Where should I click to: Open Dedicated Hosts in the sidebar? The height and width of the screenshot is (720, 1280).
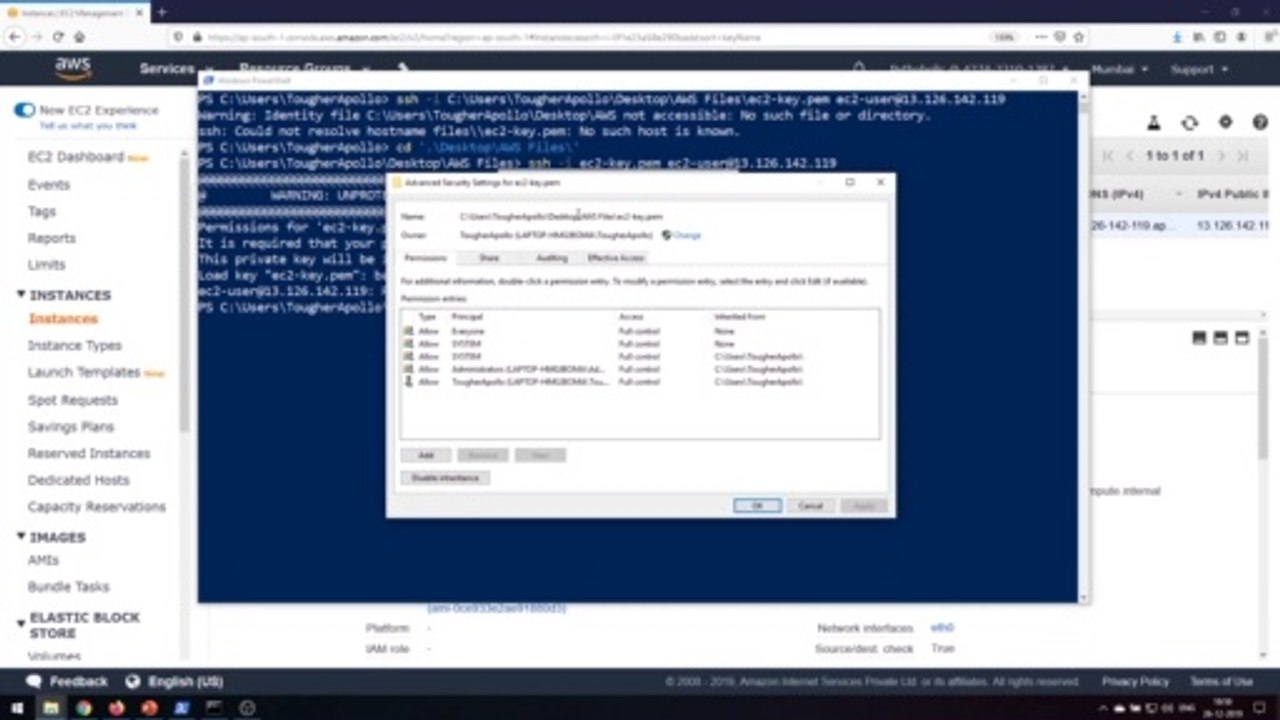(x=79, y=480)
